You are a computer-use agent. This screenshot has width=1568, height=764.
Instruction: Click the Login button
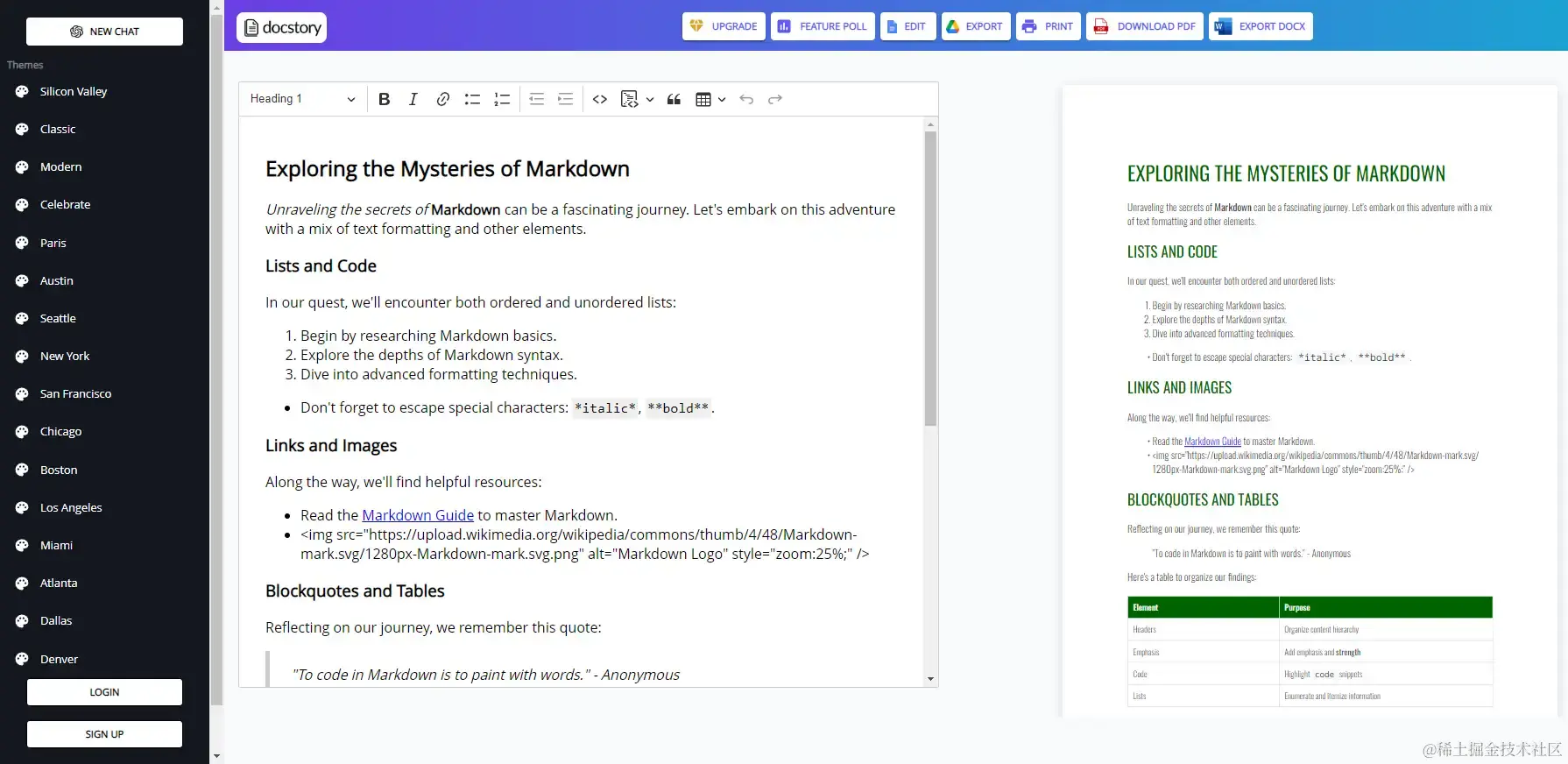coord(104,692)
